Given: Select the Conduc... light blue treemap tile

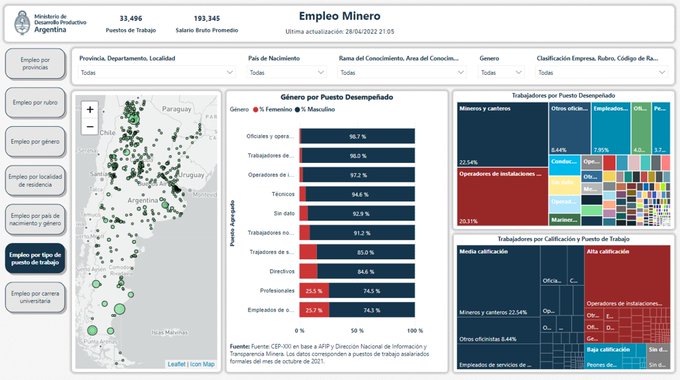Looking at the screenshot, I should point(564,165).
